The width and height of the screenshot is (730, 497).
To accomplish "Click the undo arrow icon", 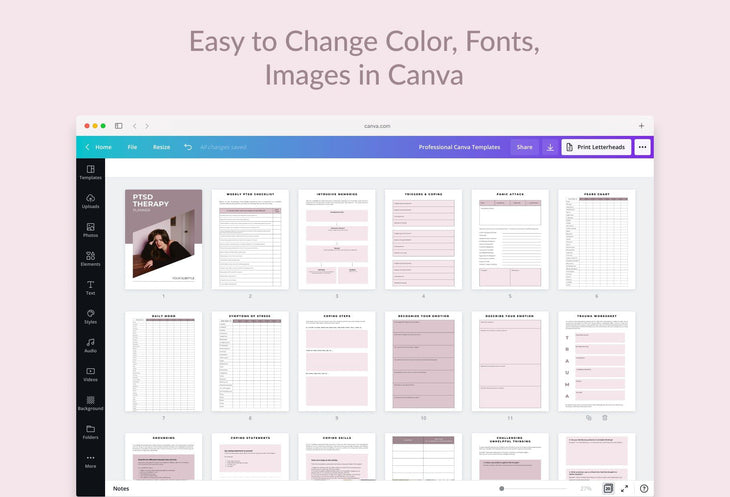I will point(187,147).
